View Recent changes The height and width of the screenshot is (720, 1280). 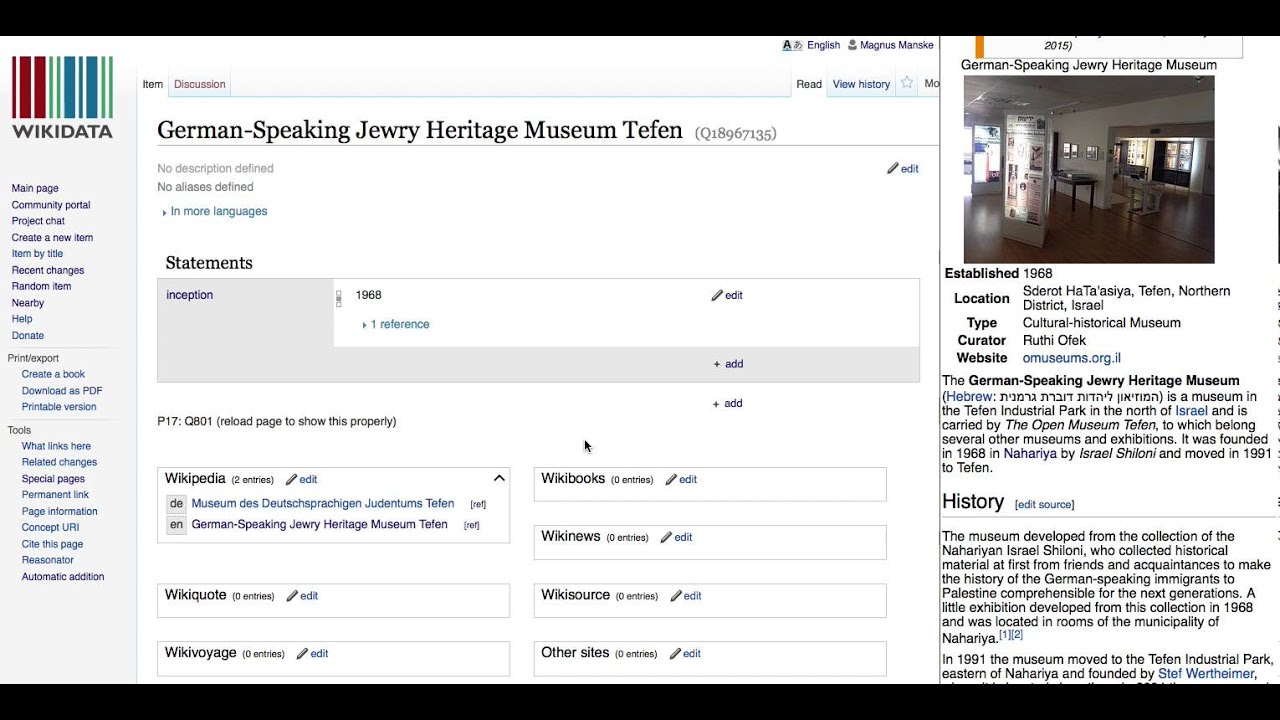click(48, 270)
